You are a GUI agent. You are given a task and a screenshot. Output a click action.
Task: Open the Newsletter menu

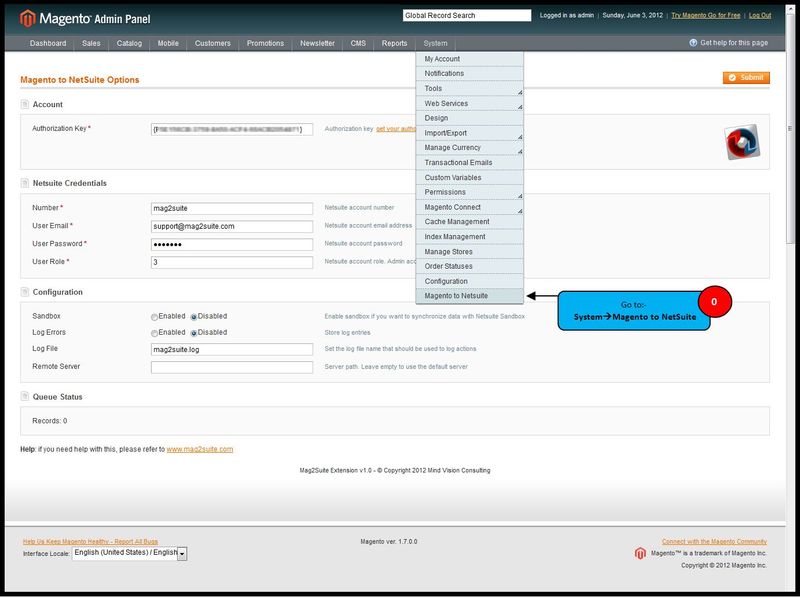coord(317,43)
